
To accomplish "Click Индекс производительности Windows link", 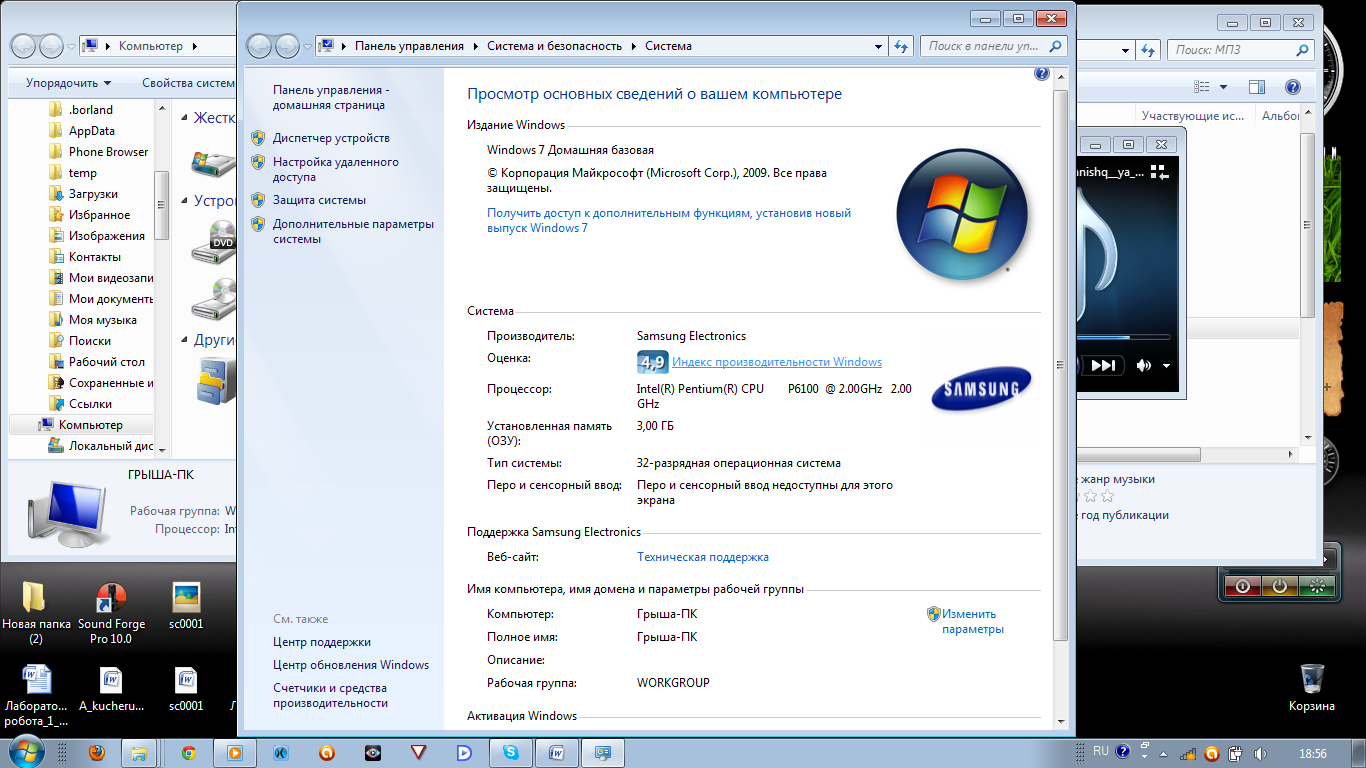I will point(777,362).
